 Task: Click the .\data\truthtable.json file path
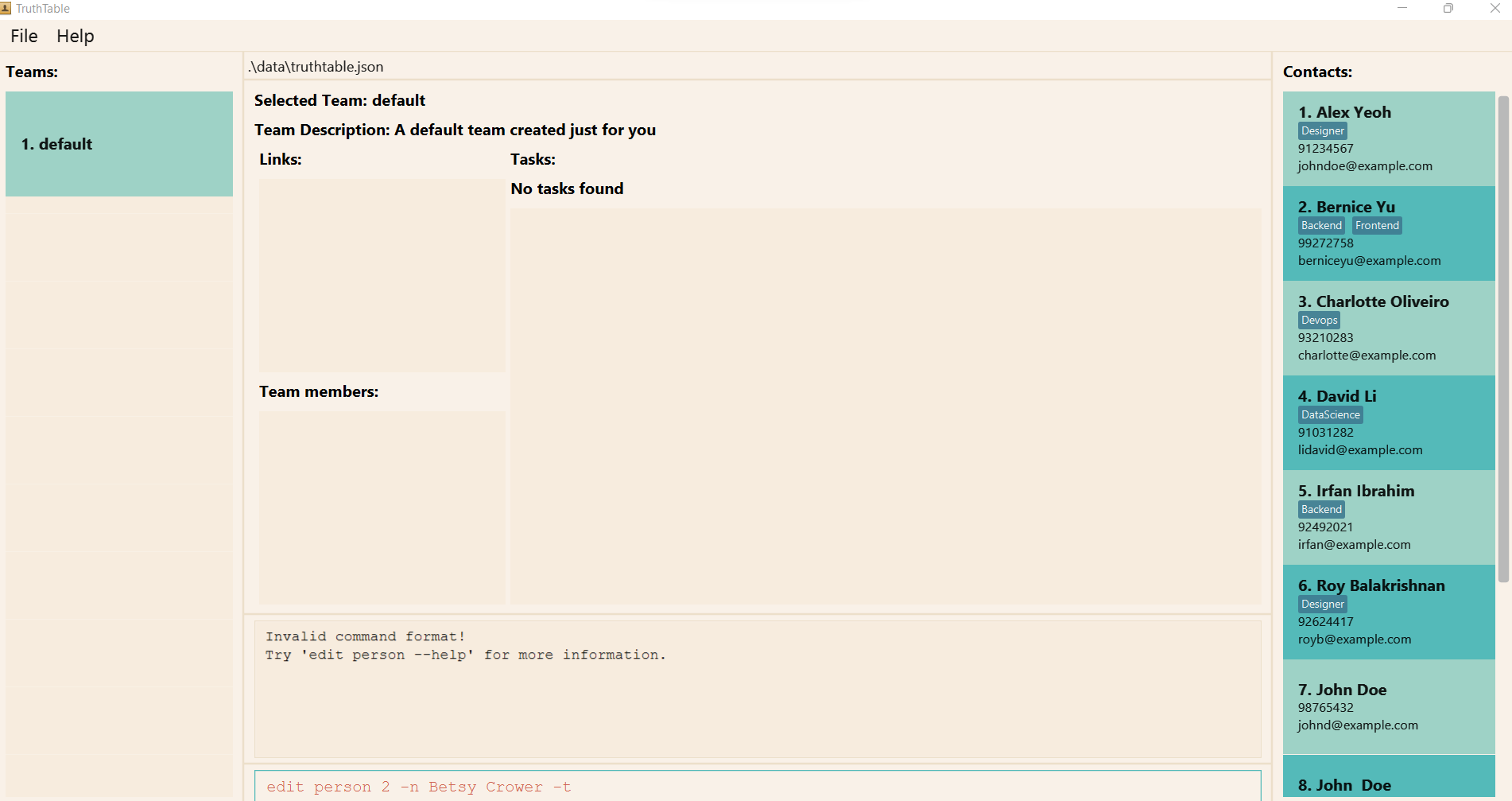coord(316,67)
